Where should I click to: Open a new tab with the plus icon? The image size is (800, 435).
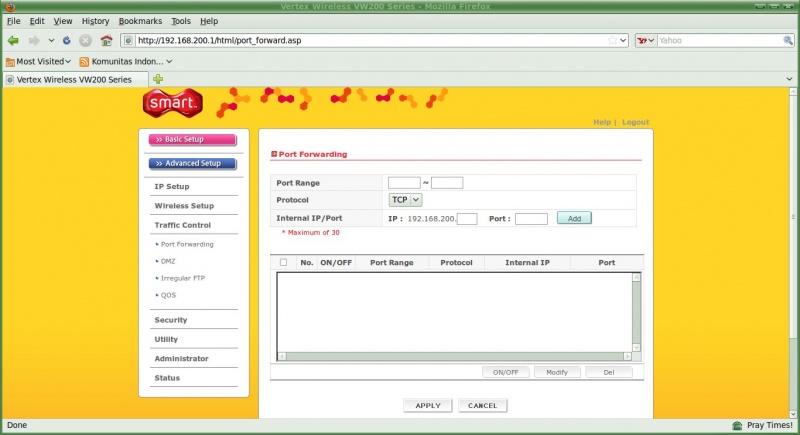click(158, 79)
